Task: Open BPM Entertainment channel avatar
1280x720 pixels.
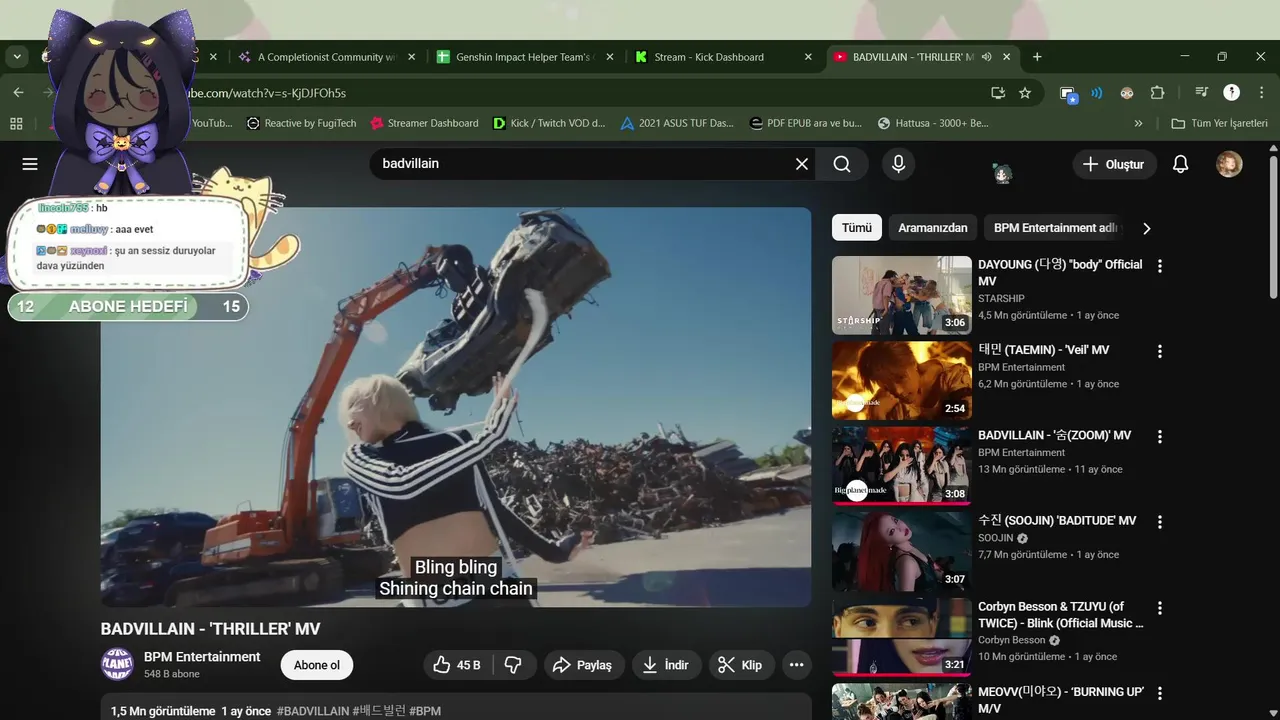Action: [117, 664]
